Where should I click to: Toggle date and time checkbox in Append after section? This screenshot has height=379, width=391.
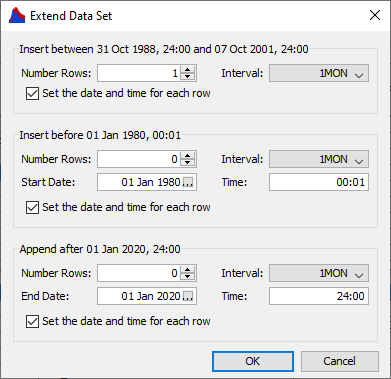coord(32,321)
